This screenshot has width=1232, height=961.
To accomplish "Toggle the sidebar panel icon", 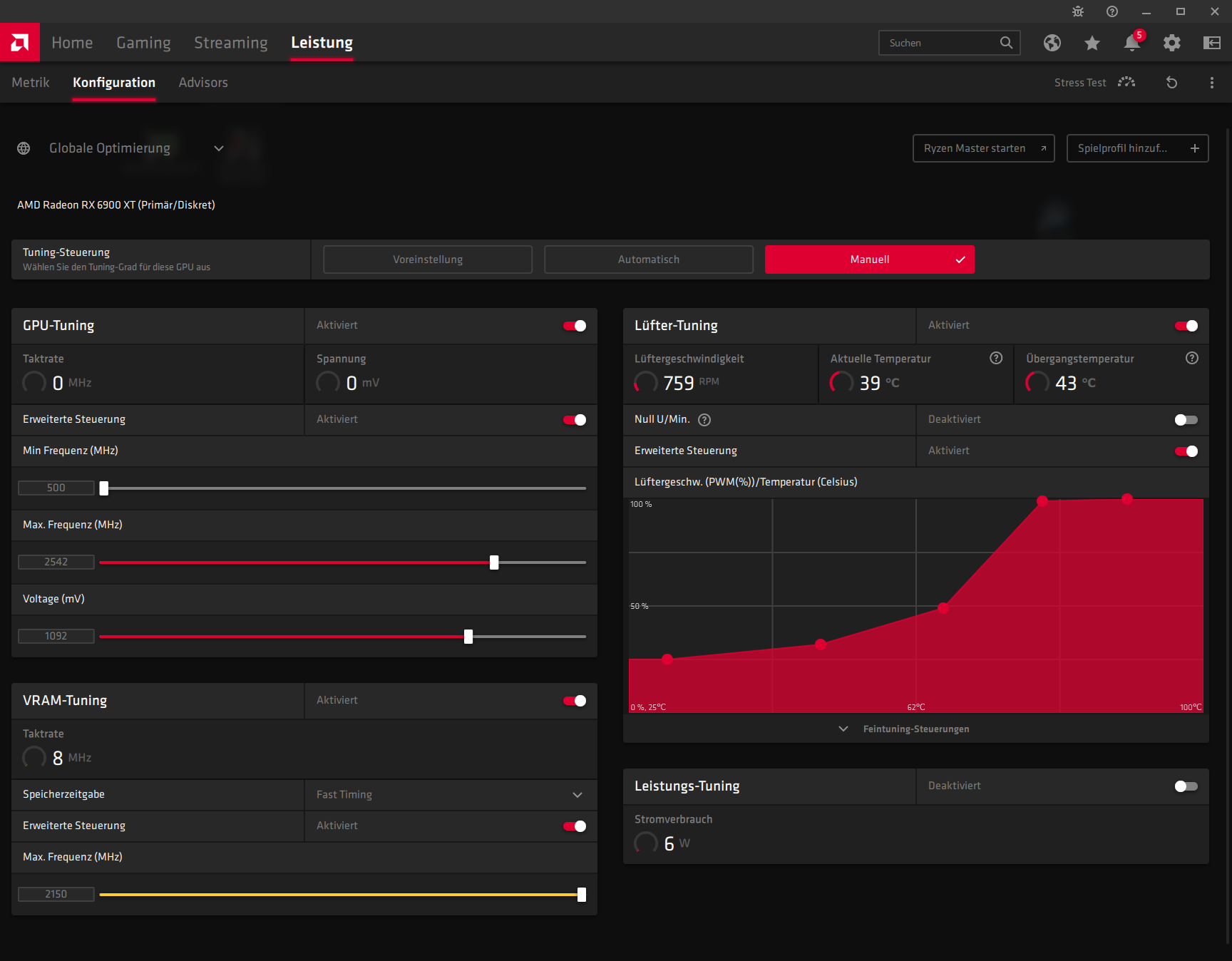I will [1212, 43].
